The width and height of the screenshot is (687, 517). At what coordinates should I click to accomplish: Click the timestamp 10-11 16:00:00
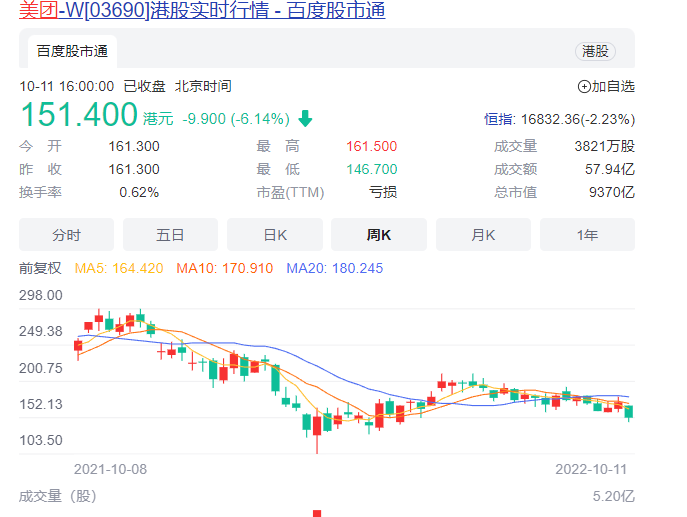pos(67,86)
